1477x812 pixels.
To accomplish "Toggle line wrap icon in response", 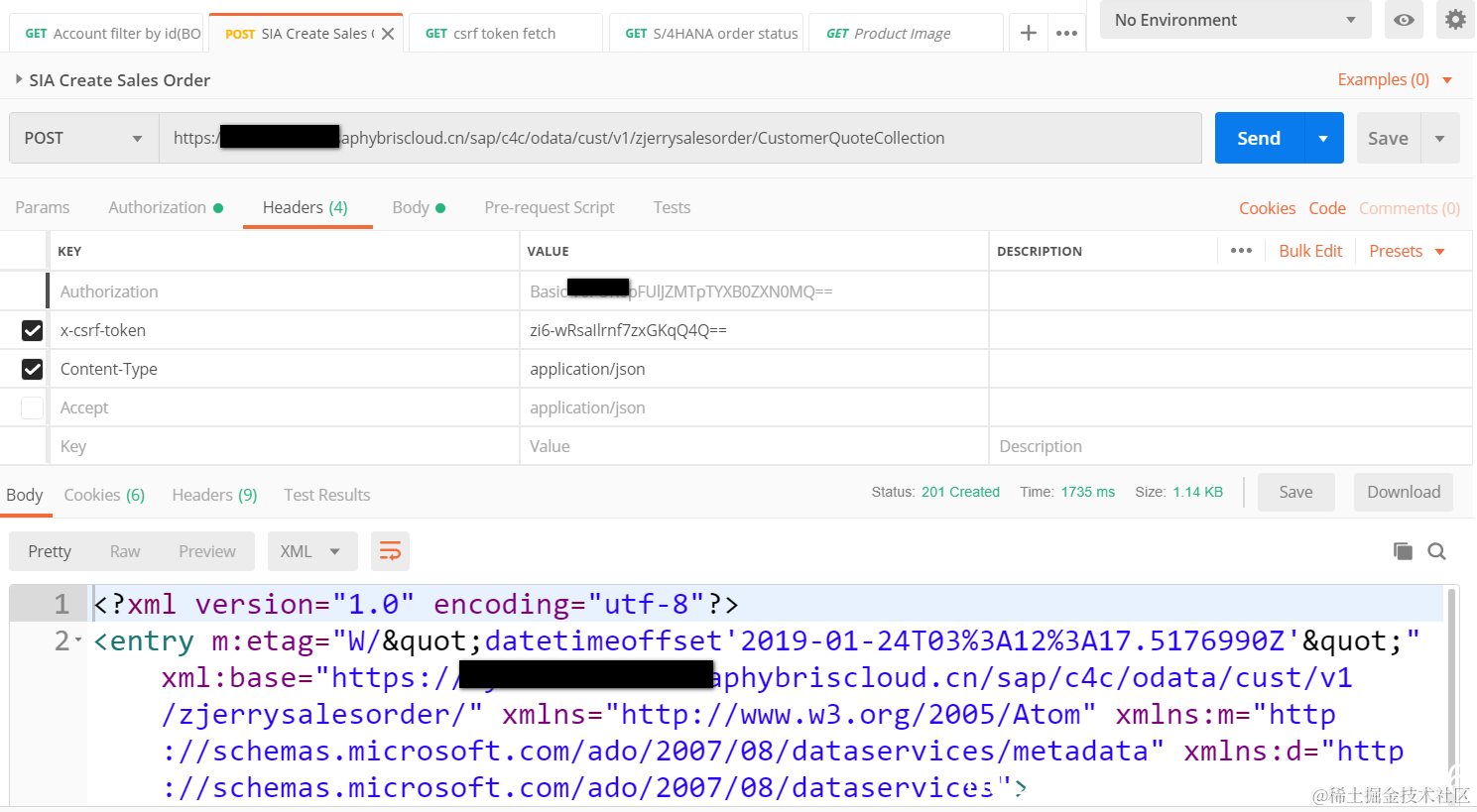I will [x=390, y=551].
